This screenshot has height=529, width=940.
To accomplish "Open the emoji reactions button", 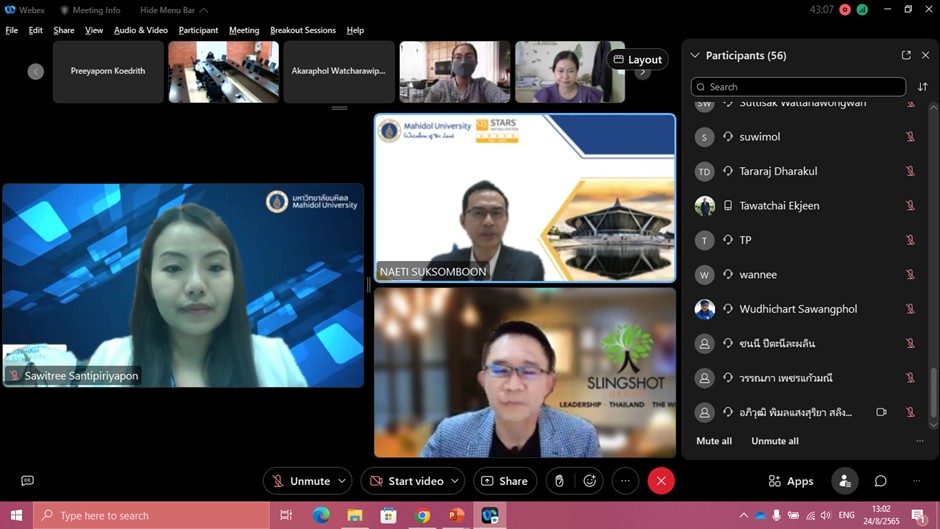I will click(x=590, y=481).
